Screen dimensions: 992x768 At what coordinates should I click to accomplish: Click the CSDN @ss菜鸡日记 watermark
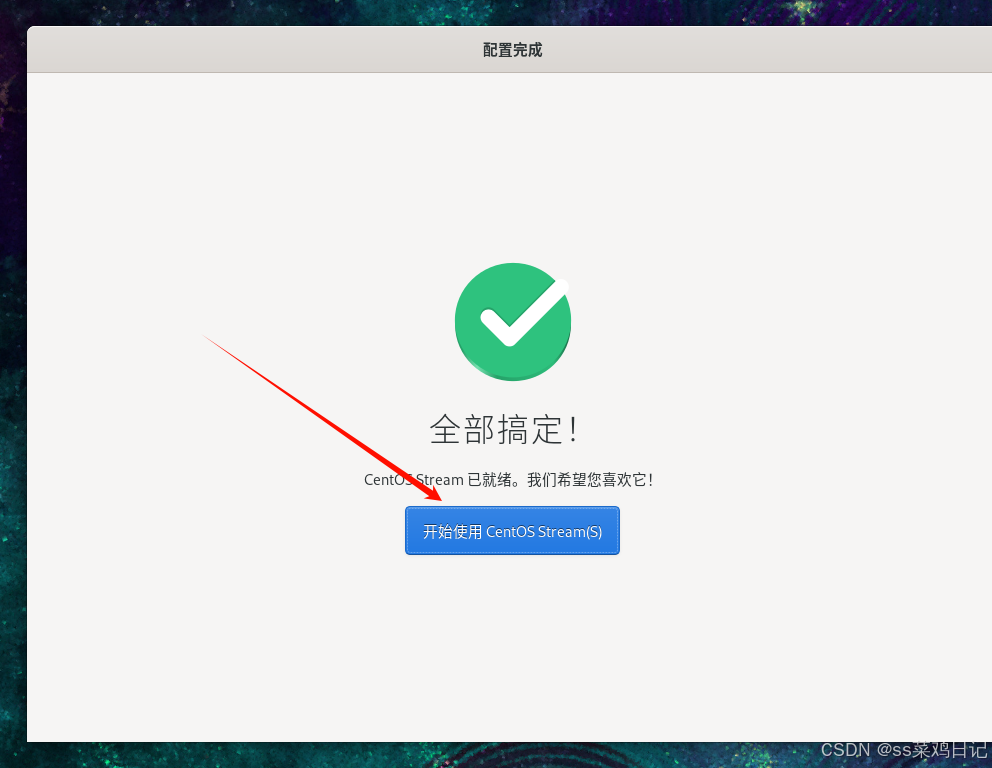[x=904, y=750]
